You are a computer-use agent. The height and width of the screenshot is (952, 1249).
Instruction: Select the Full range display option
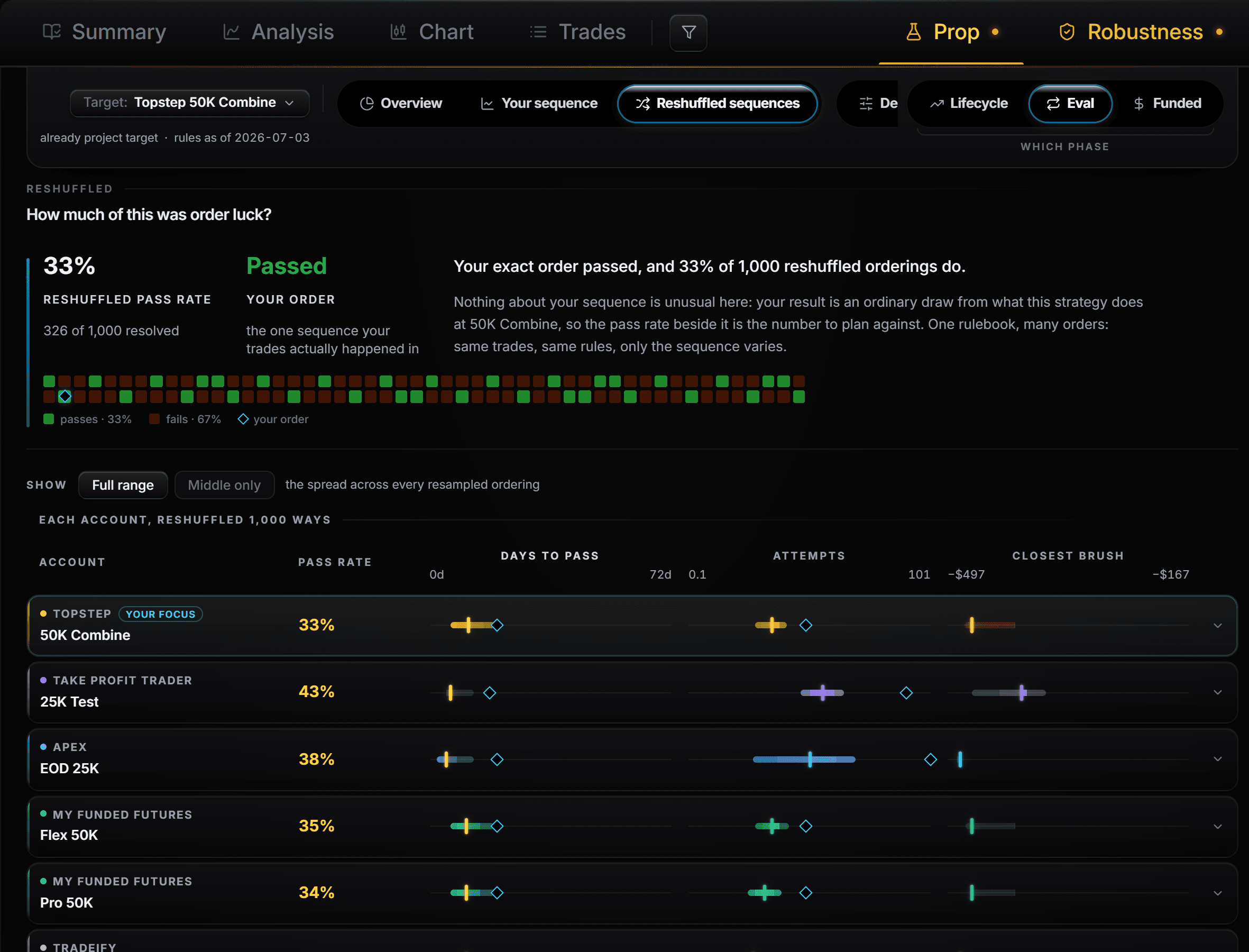tap(123, 485)
